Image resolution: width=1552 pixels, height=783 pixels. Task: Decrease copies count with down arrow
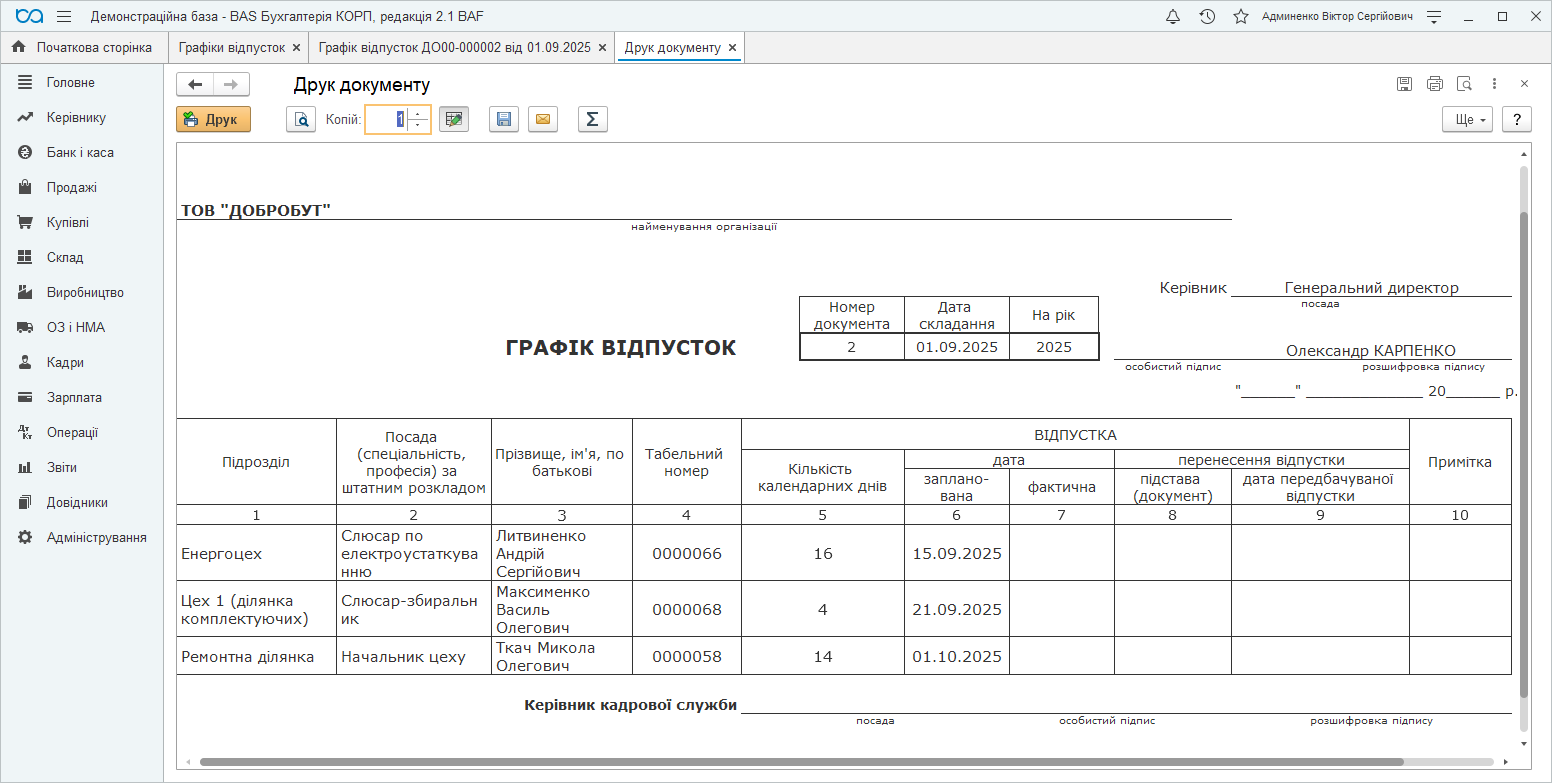(x=418, y=126)
